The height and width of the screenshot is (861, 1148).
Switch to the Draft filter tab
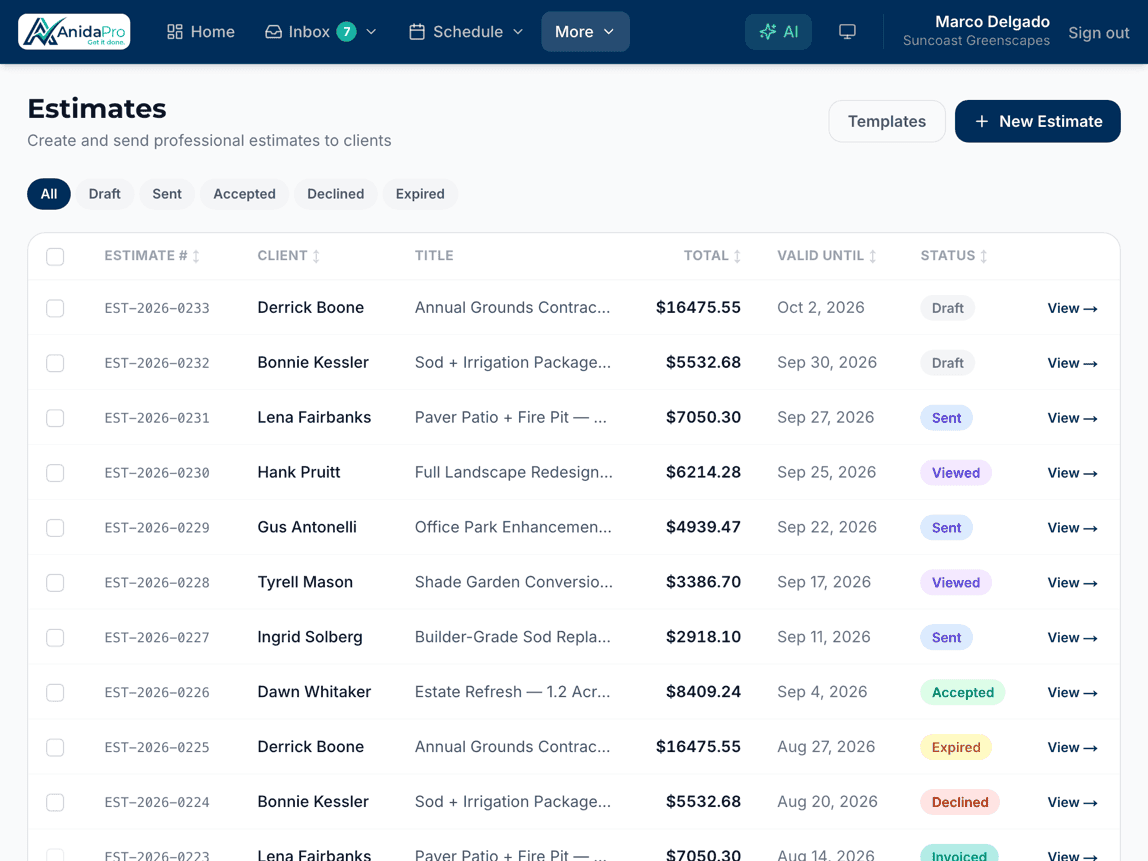105,194
